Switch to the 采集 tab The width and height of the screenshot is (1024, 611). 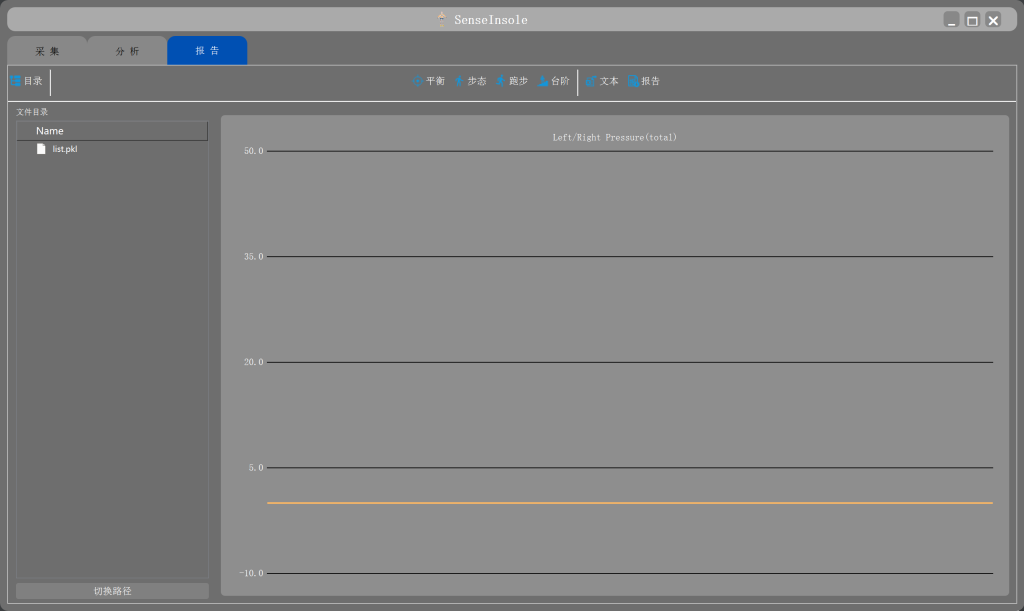click(x=47, y=51)
